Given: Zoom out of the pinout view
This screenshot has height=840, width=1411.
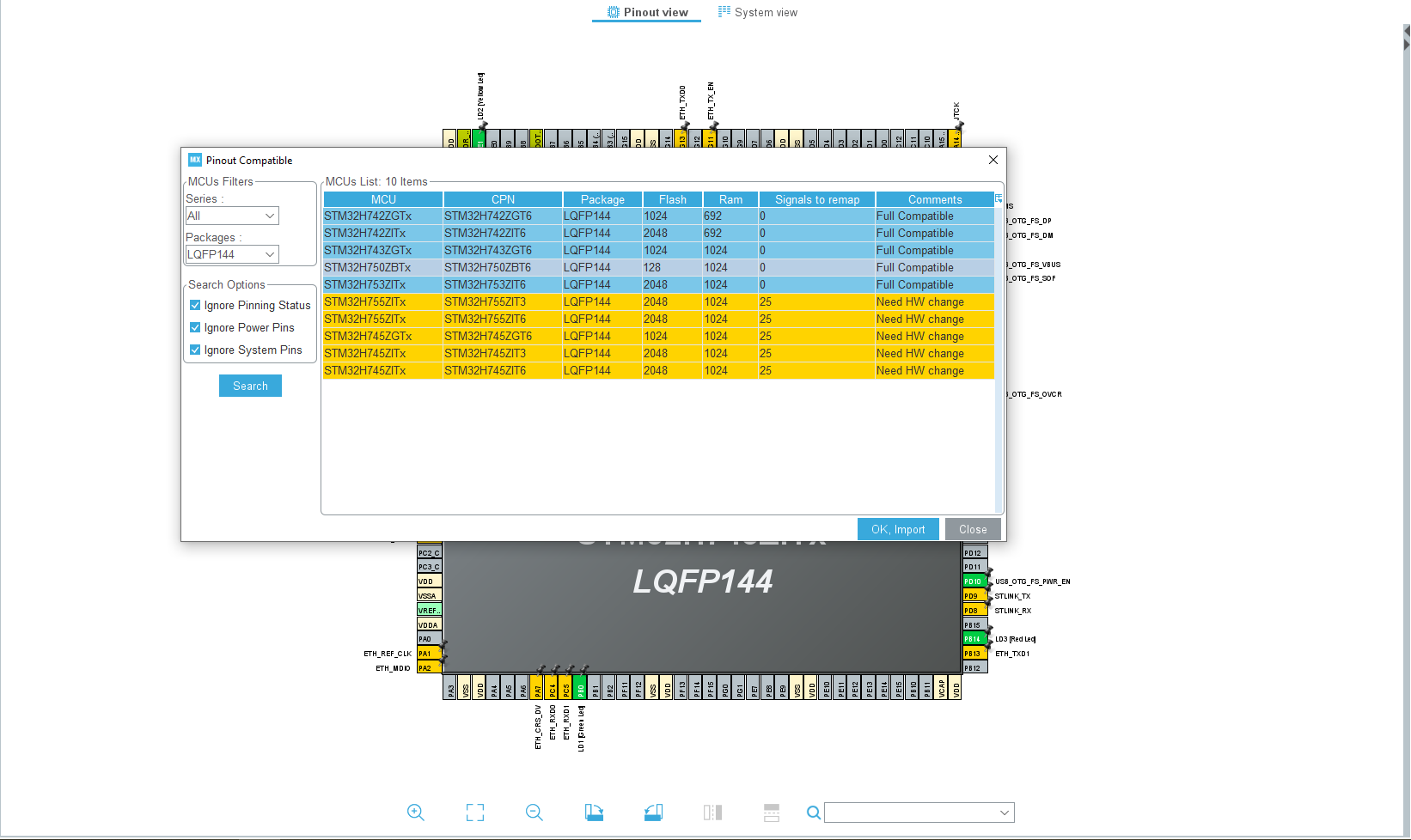Looking at the screenshot, I should (534, 813).
